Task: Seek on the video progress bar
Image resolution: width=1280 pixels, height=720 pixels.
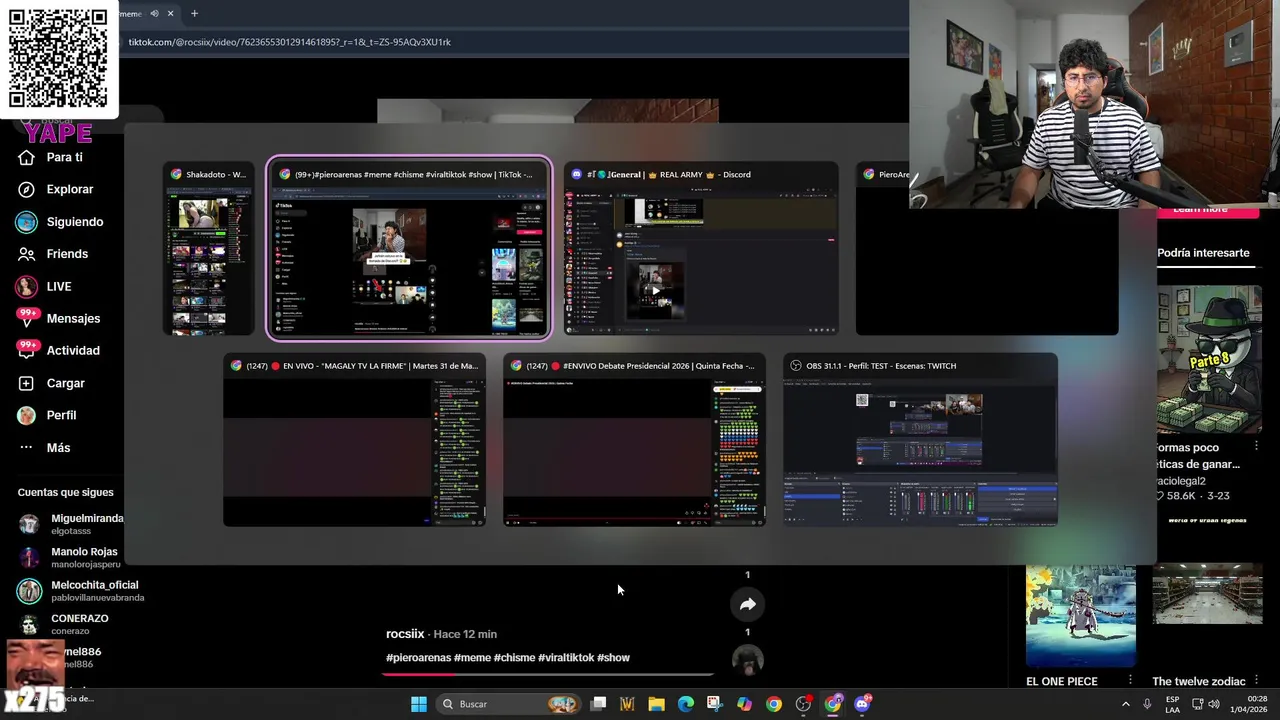Action: 548,673
